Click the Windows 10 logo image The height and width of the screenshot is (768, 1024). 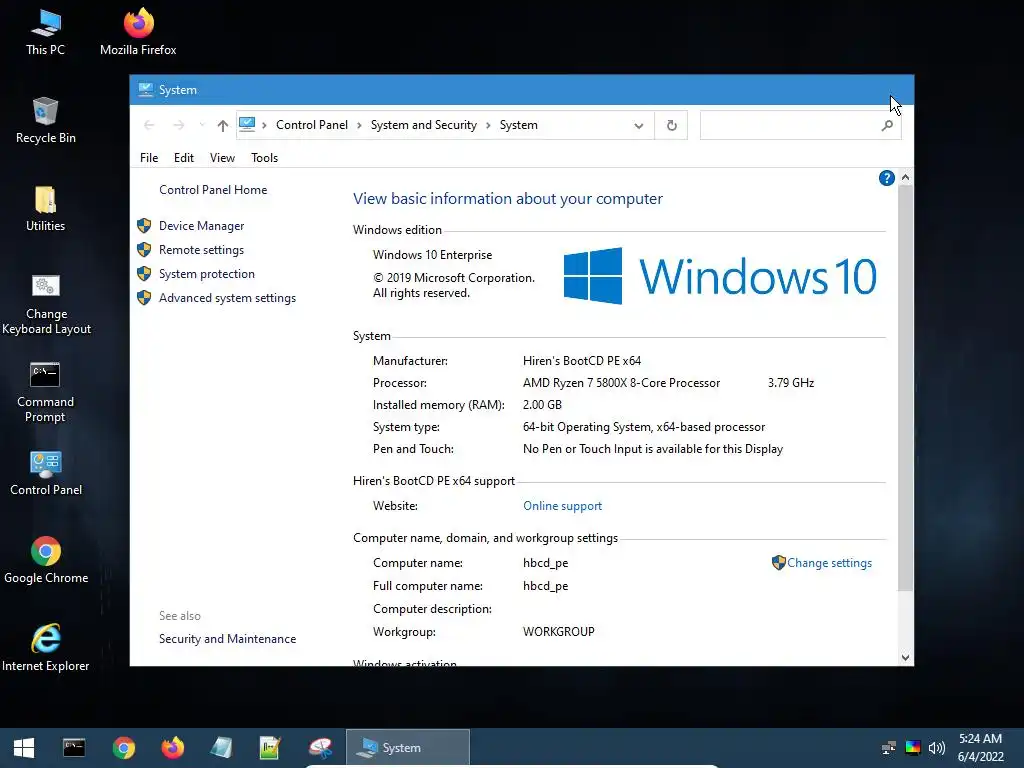click(x=720, y=276)
